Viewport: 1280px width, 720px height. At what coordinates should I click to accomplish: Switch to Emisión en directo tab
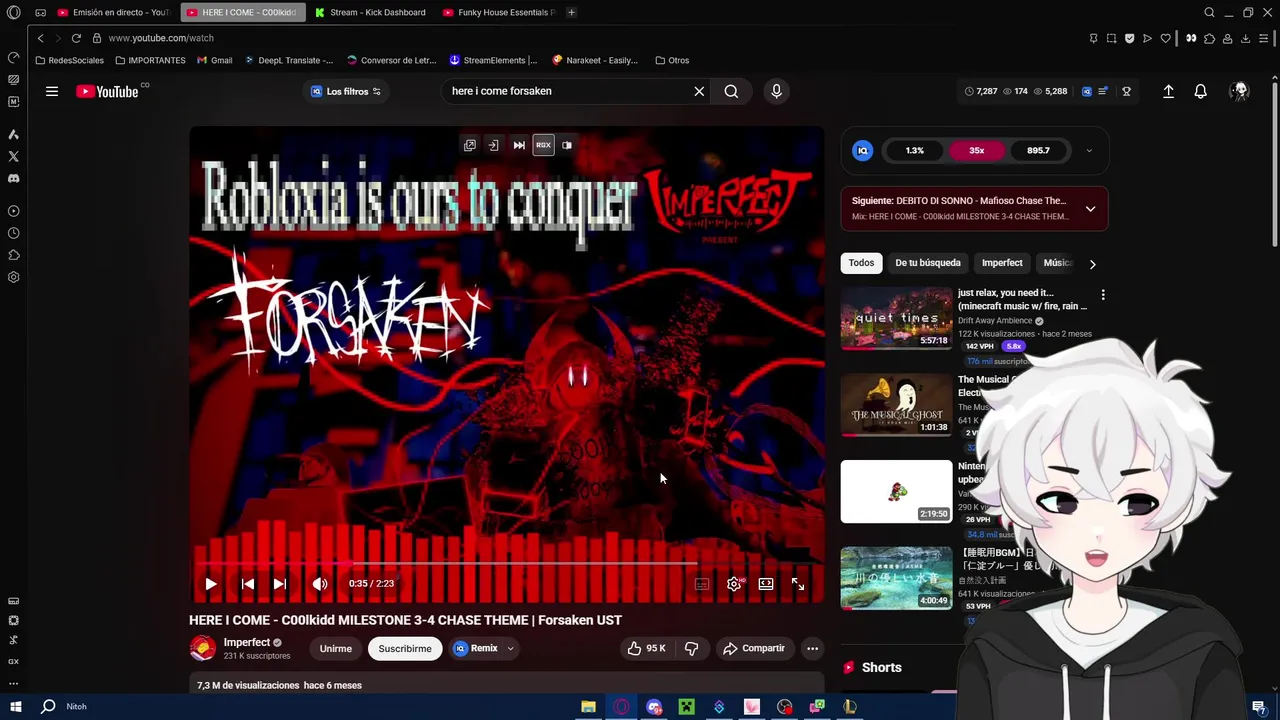click(x=113, y=12)
